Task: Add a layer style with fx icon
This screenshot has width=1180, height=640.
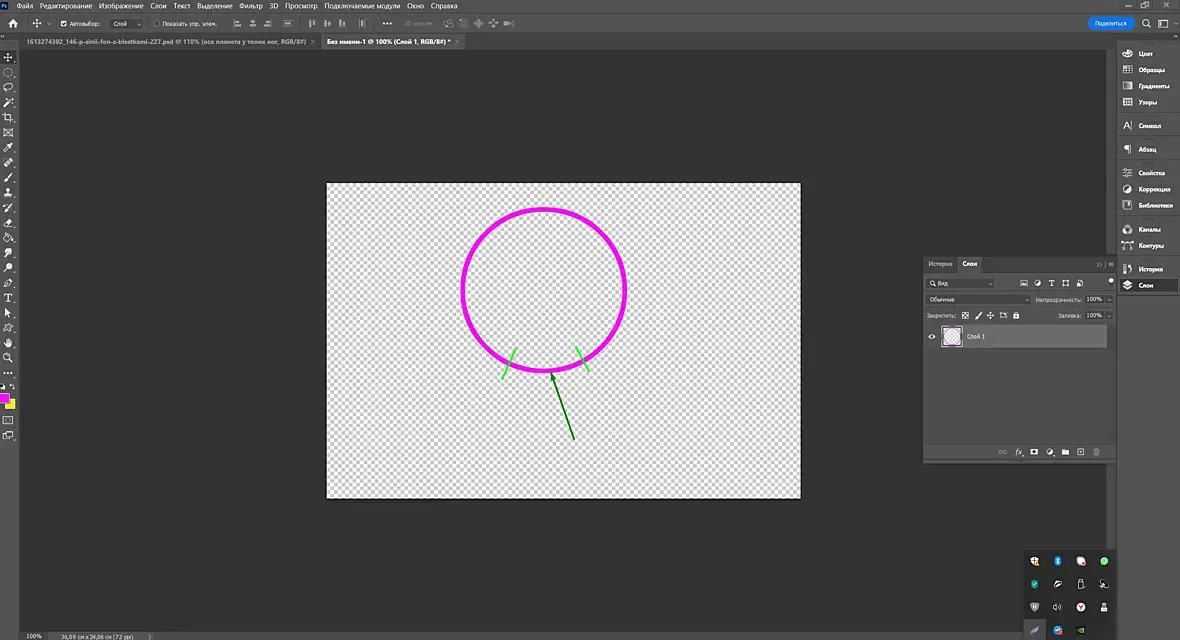Action: tap(1019, 452)
